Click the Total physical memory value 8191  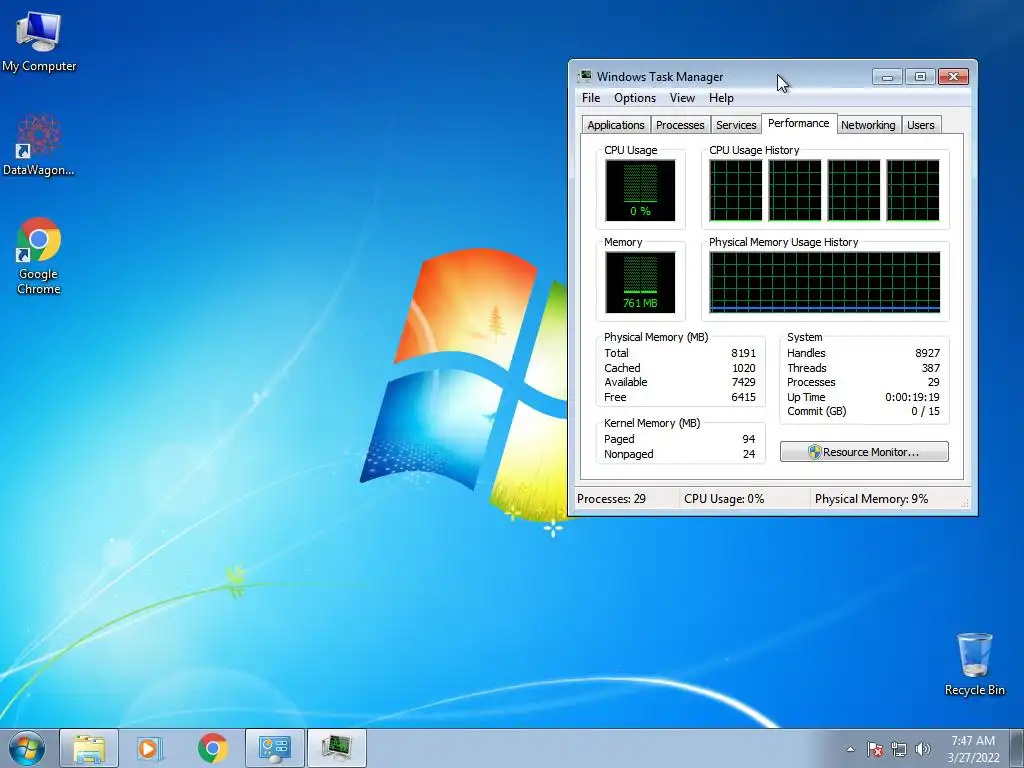(743, 353)
